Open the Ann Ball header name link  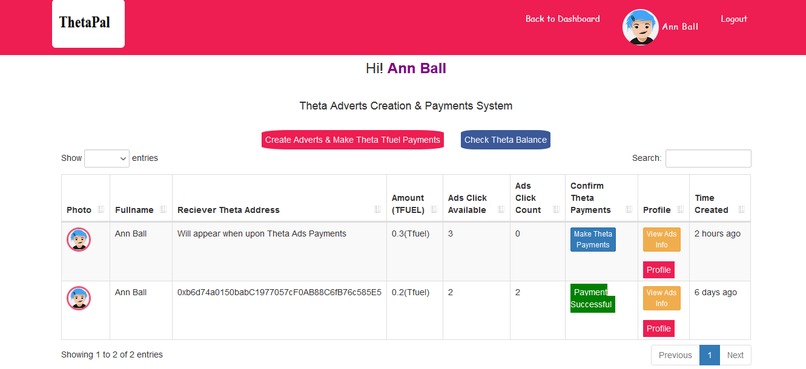coord(680,27)
